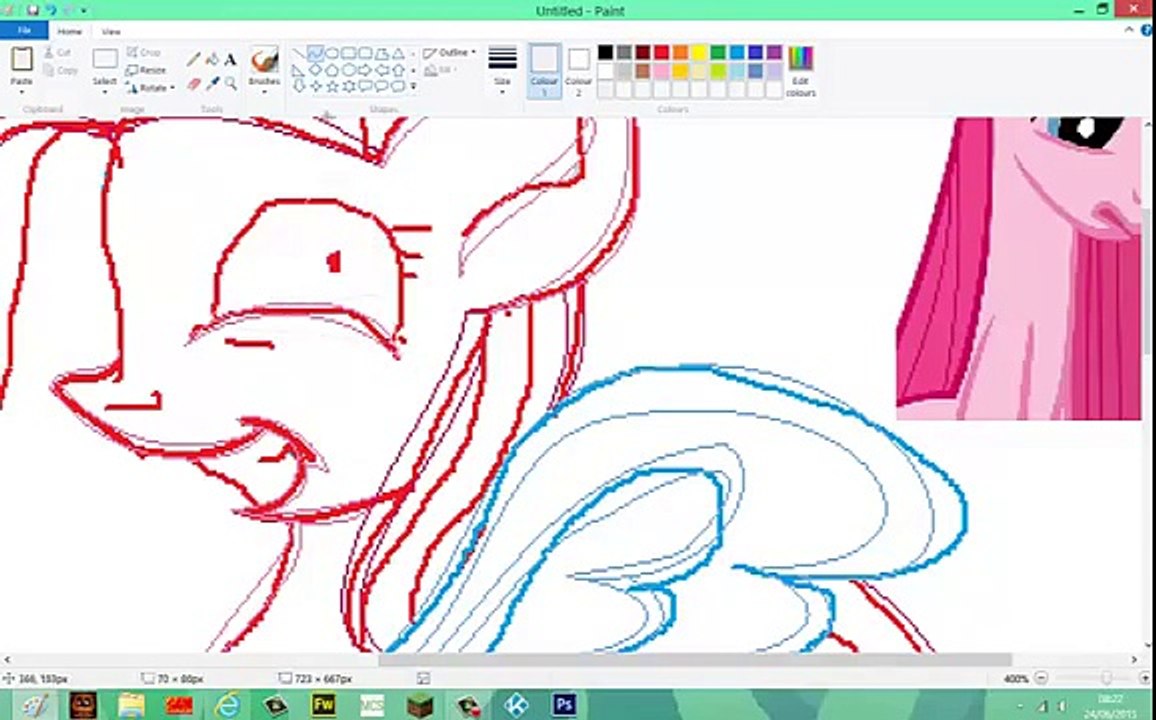Choose the Right arrow shape
1156x720 pixels.
[x=365, y=70]
